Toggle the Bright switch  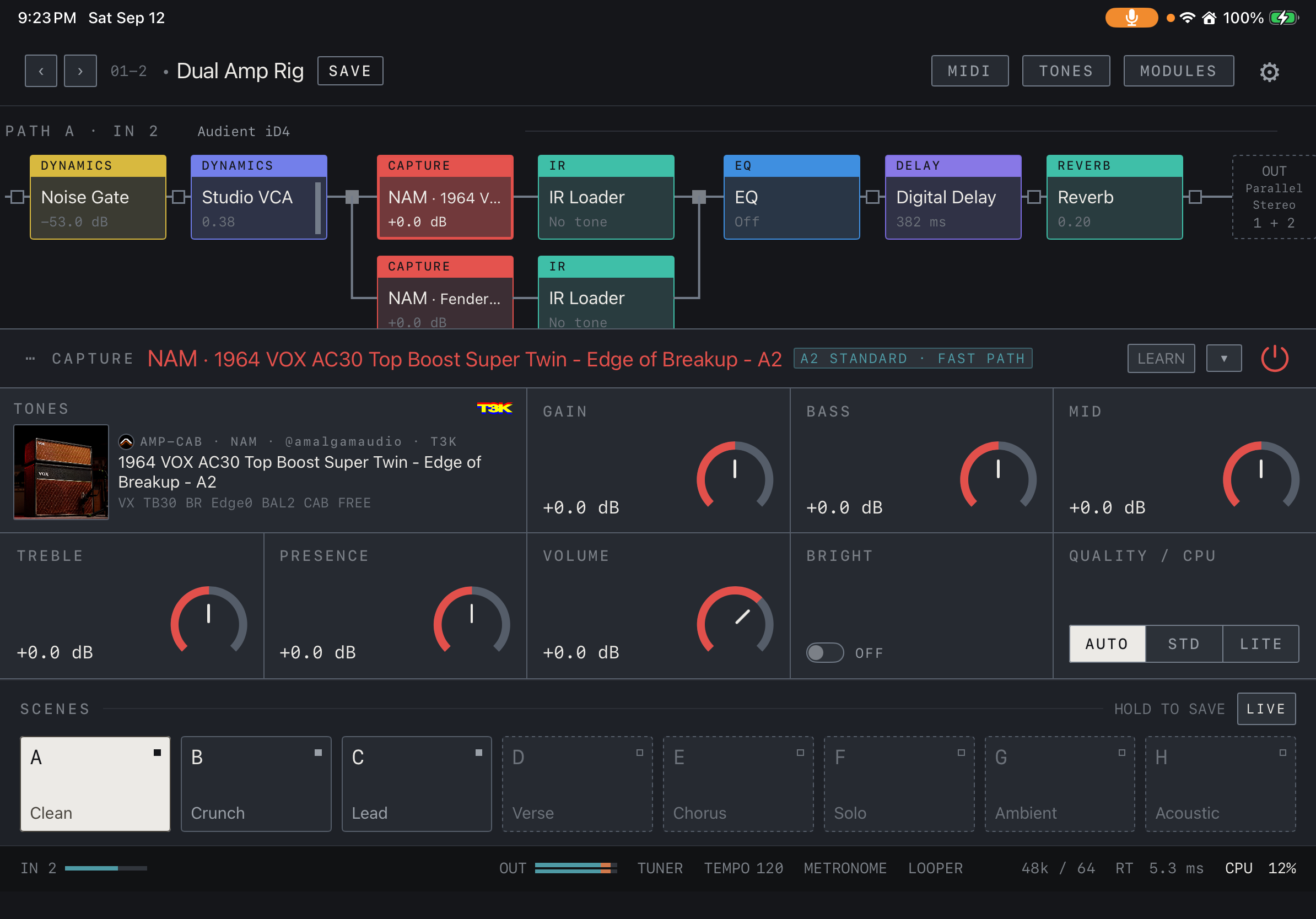coord(825,652)
